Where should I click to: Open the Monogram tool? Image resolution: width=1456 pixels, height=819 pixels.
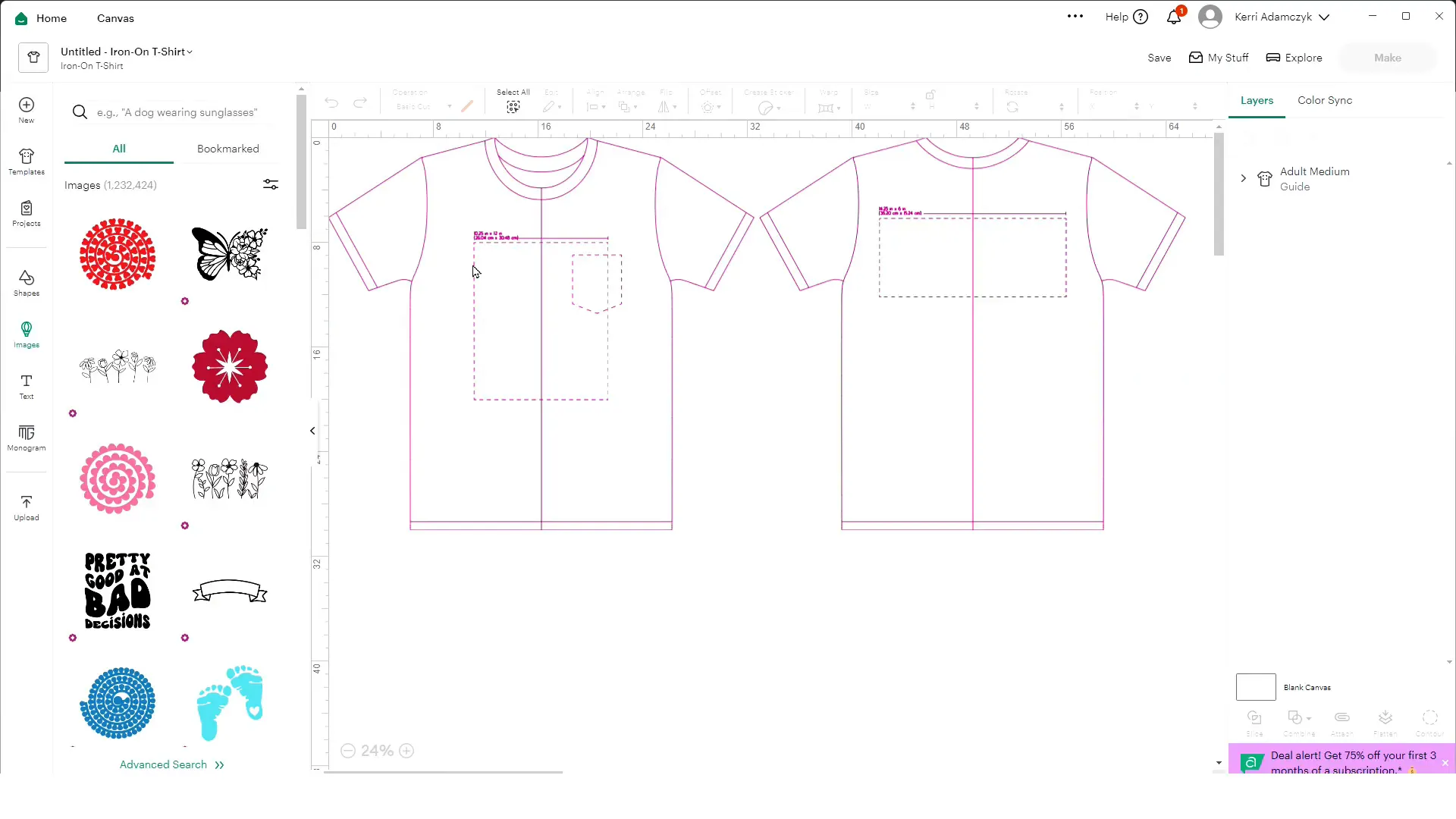coord(27,438)
